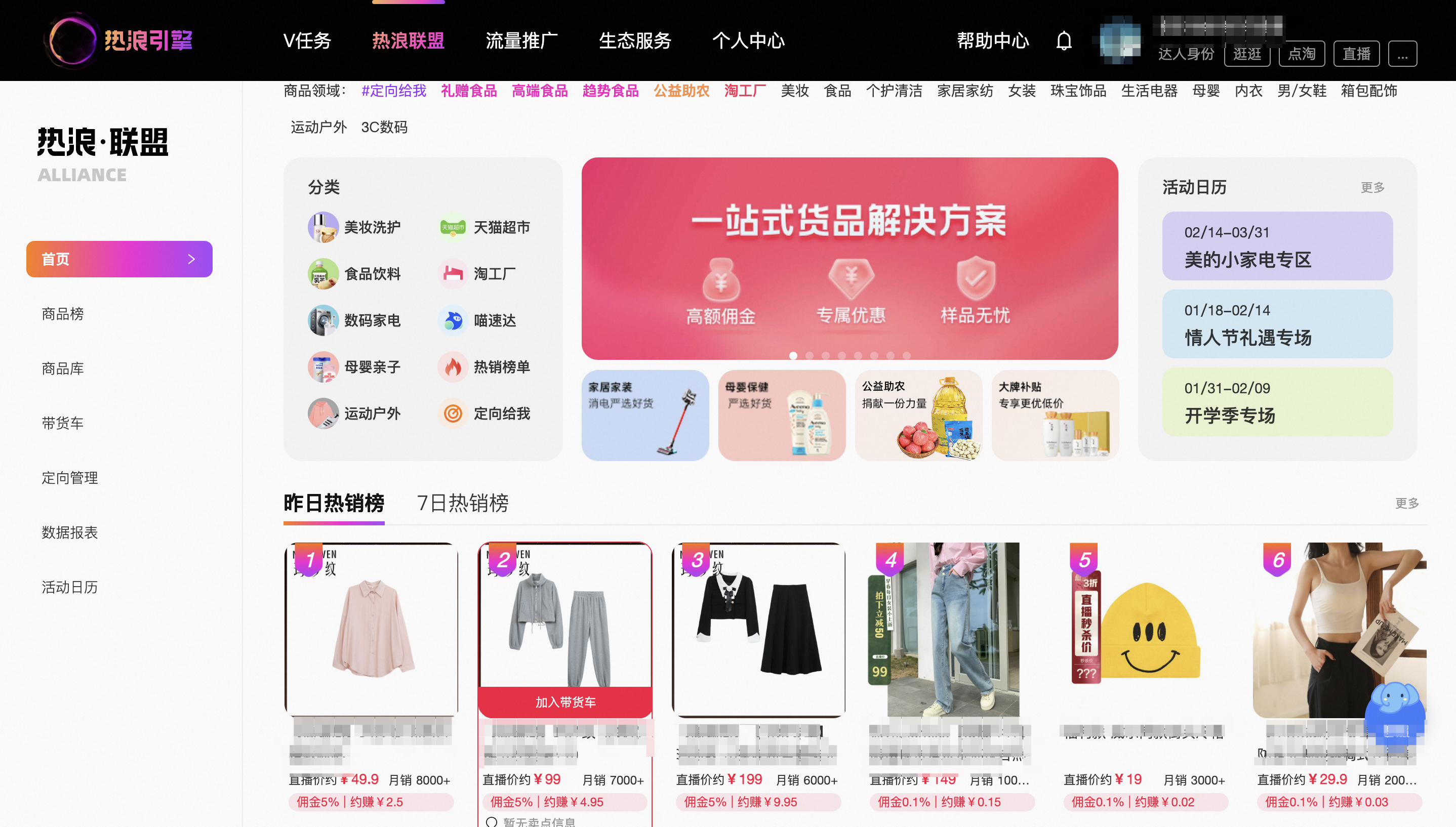Open the black jacket and skirt product image
1456x827 pixels.
point(758,629)
